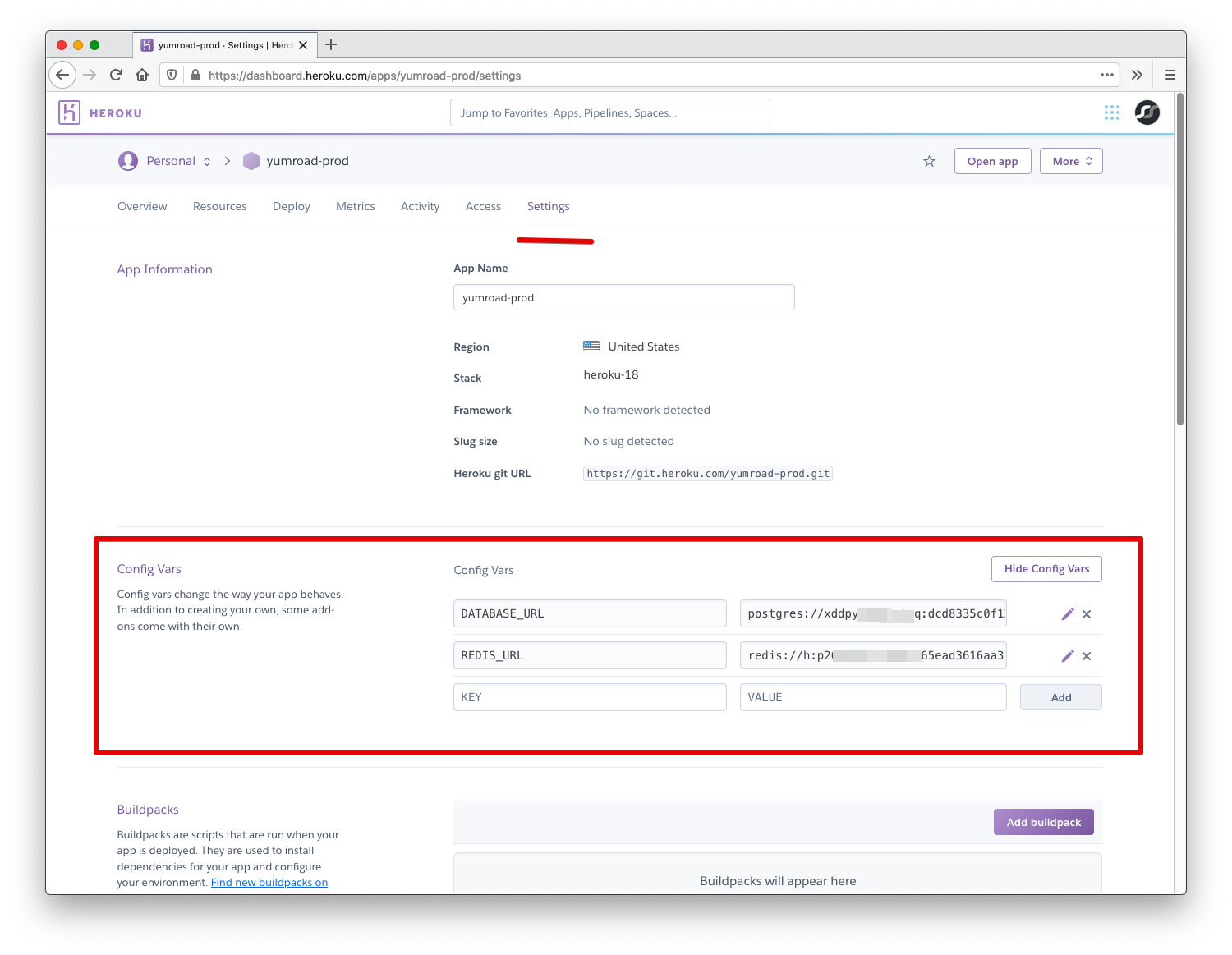Viewport: 1232px width, 955px height.
Task: Click the HEROKU wordmark link
Action: pyautogui.click(x=116, y=113)
